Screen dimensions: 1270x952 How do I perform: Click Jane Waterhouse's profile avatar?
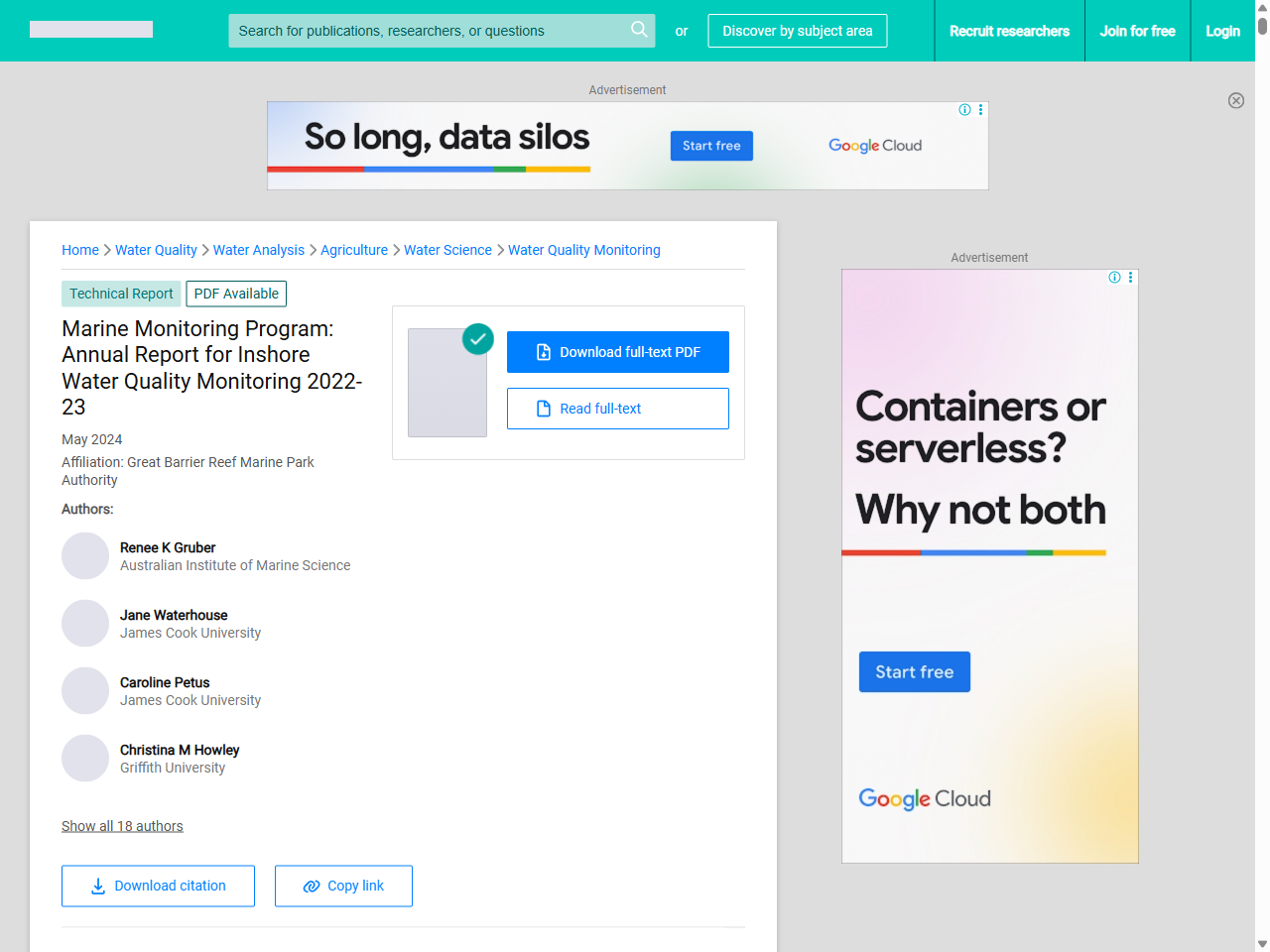pos(85,624)
